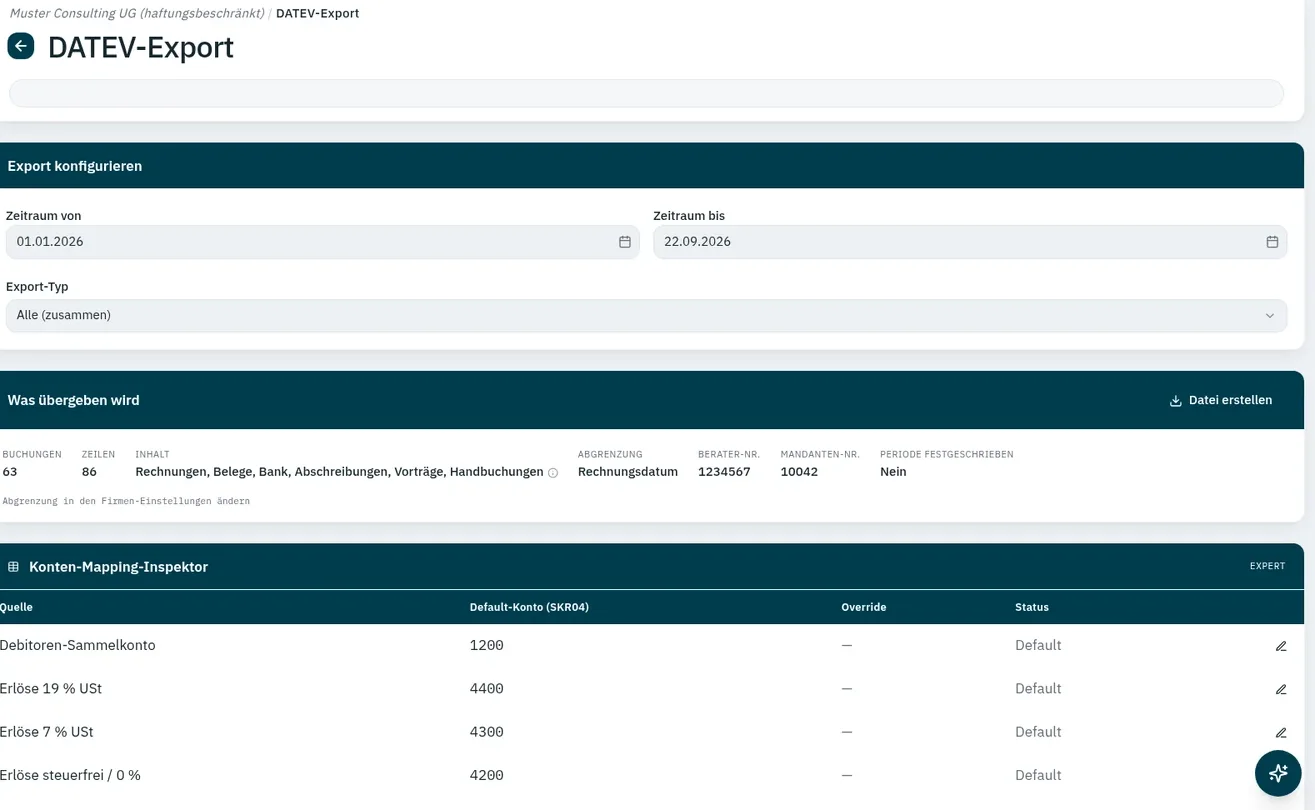Go back with the arrow icon
This screenshot has width=1315, height=810.
coord(21,46)
